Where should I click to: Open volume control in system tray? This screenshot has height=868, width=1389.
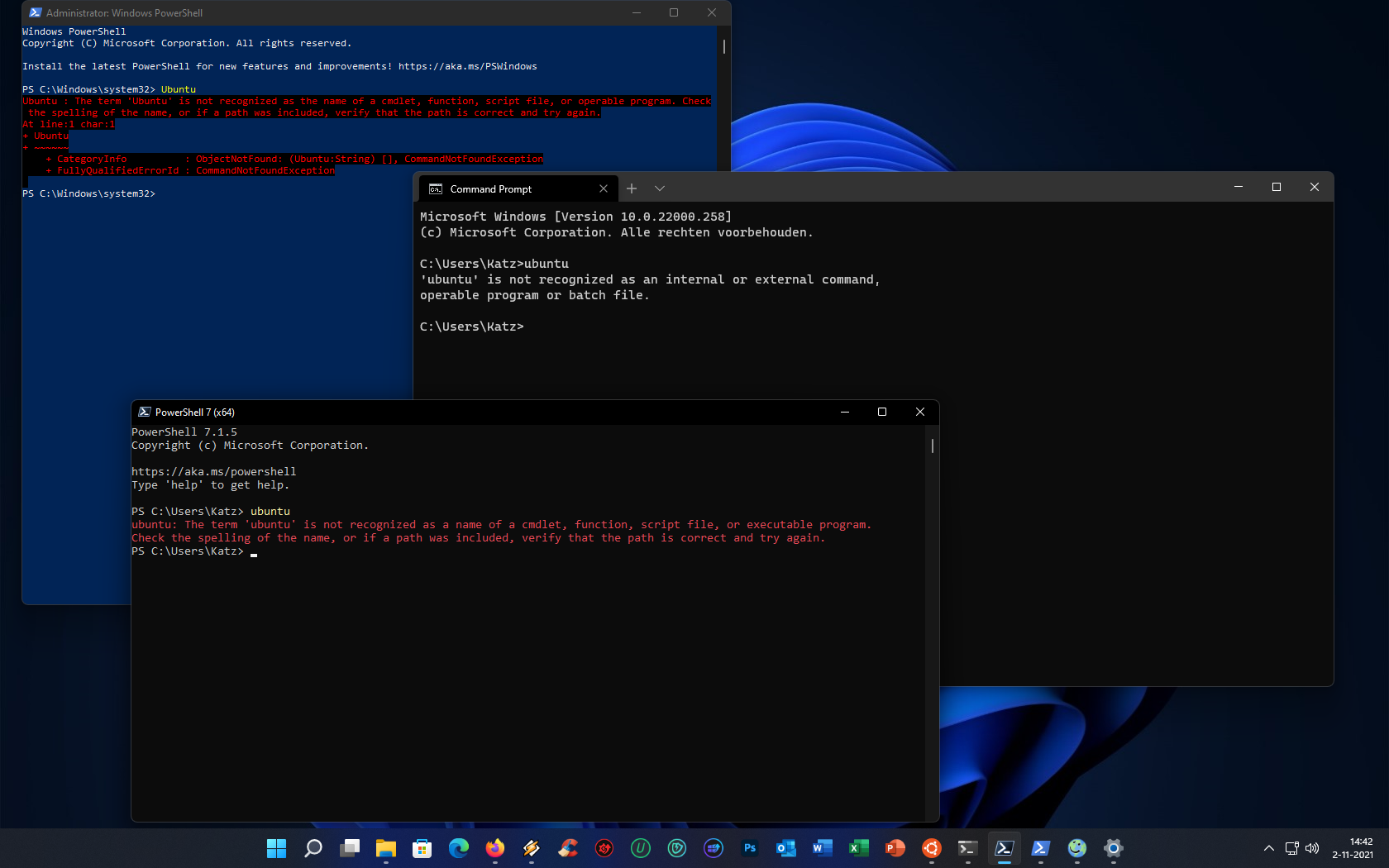tap(1312, 848)
